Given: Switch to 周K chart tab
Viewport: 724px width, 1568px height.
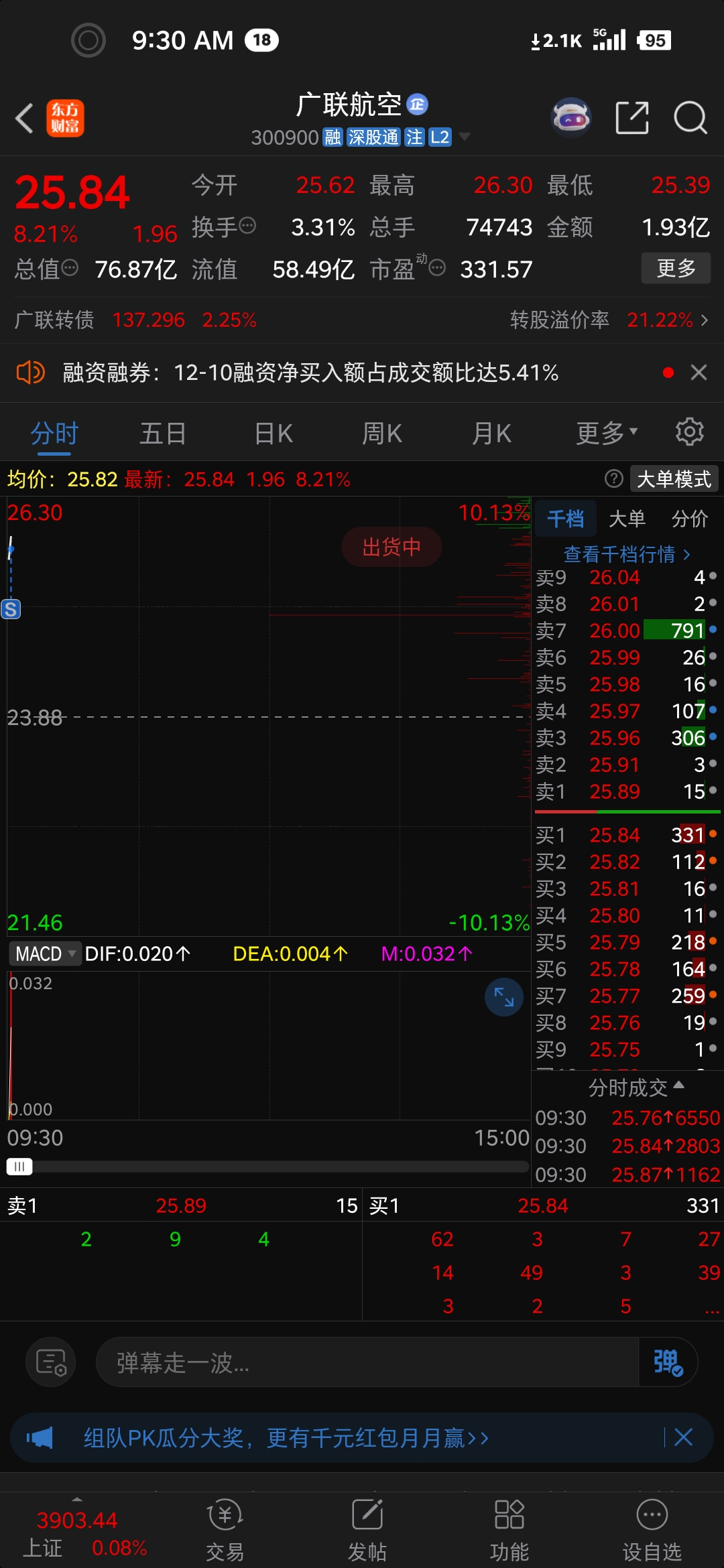Looking at the screenshot, I should coord(382,434).
